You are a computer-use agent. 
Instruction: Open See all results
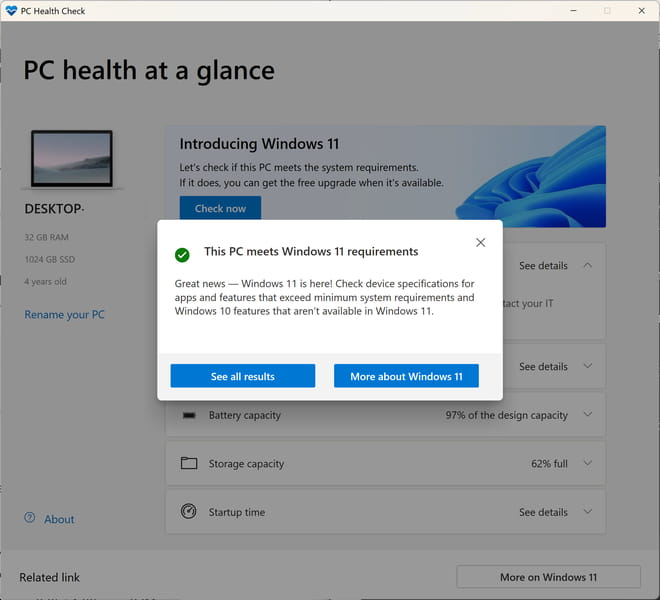[x=242, y=376]
